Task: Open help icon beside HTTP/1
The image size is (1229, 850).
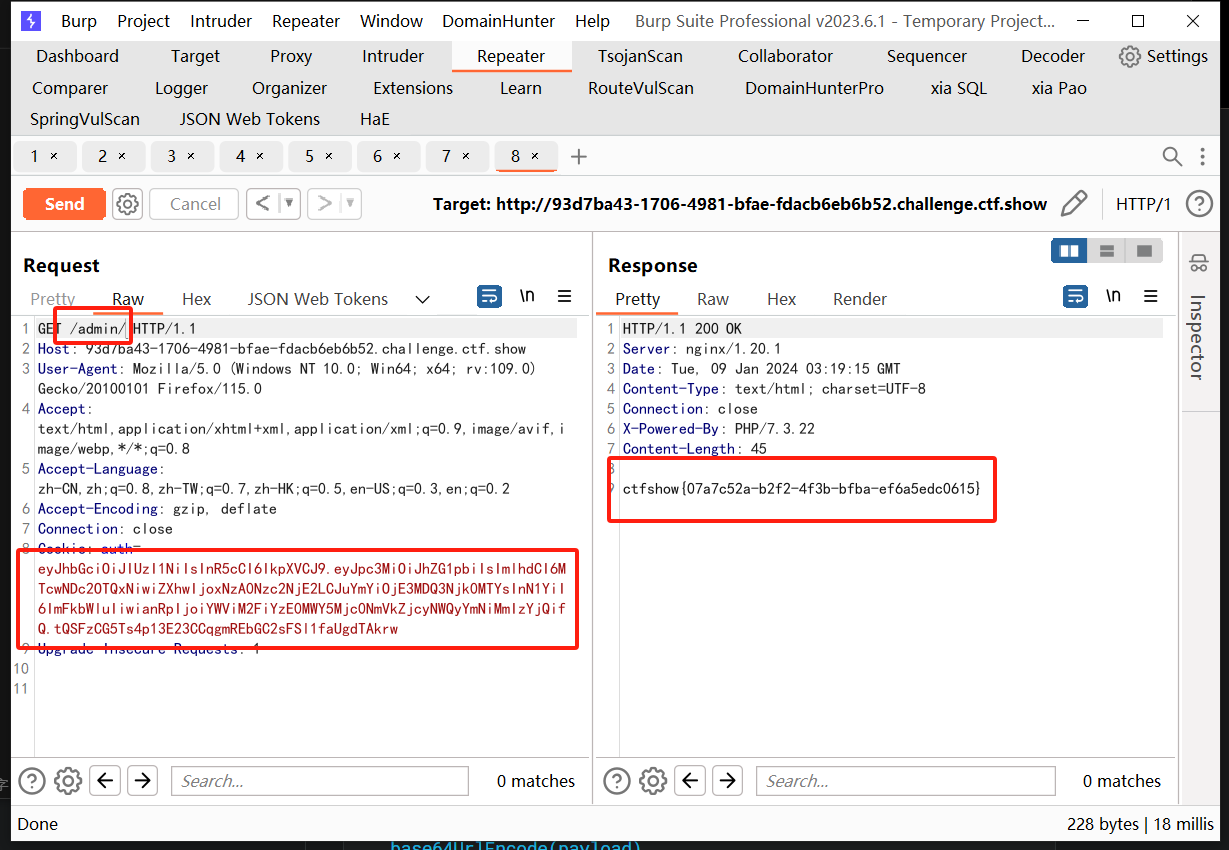Action: (1199, 204)
